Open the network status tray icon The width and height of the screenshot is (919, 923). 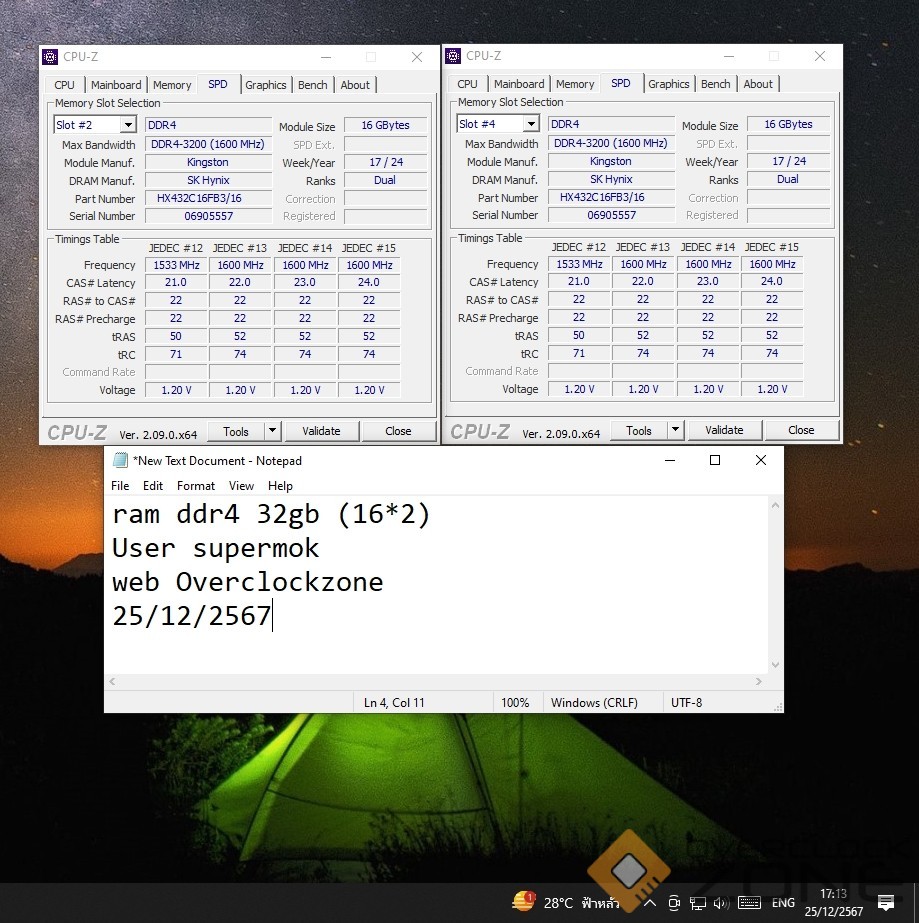pyautogui.click(x=697, y=903)
